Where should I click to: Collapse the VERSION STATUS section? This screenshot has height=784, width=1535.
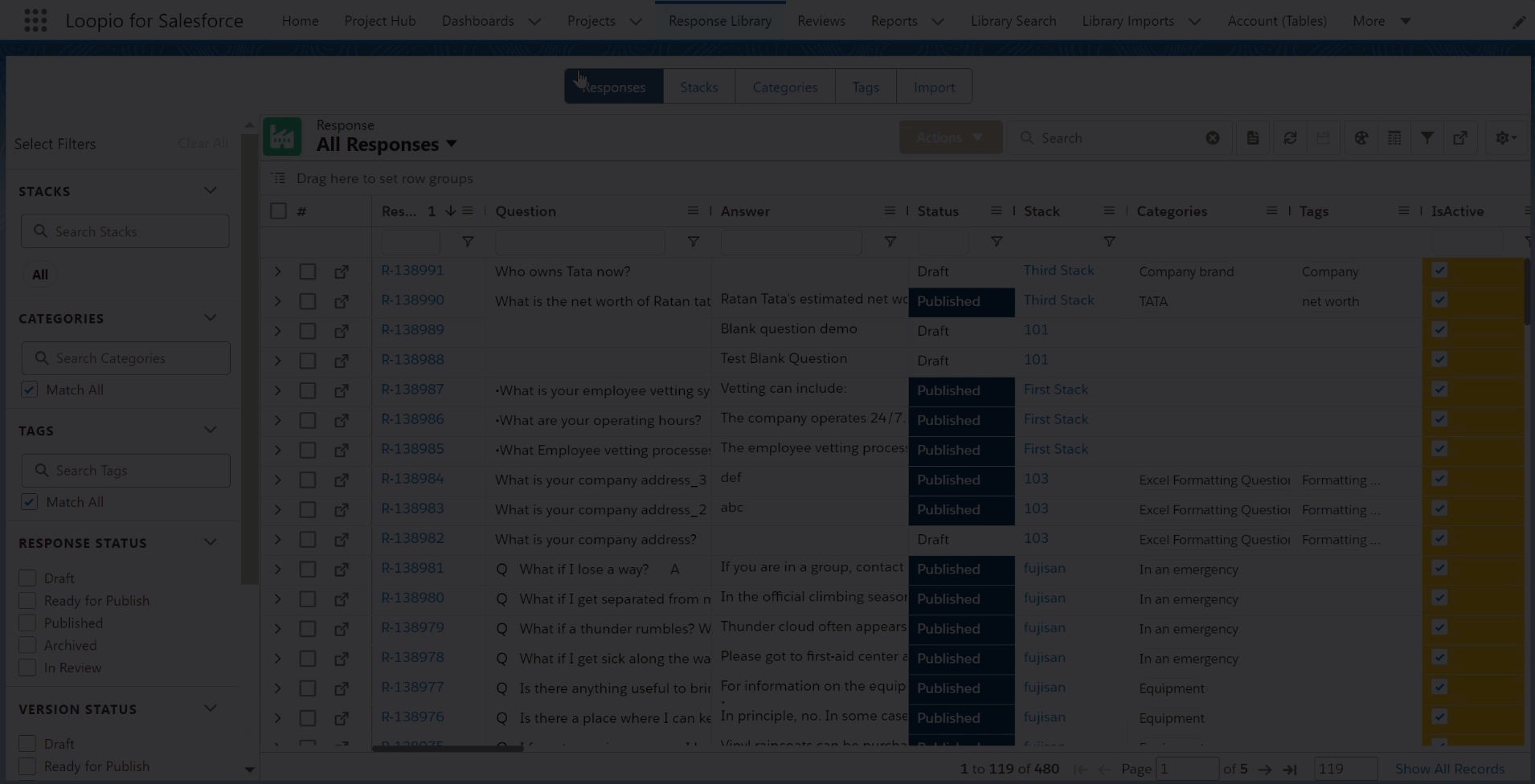211,708
